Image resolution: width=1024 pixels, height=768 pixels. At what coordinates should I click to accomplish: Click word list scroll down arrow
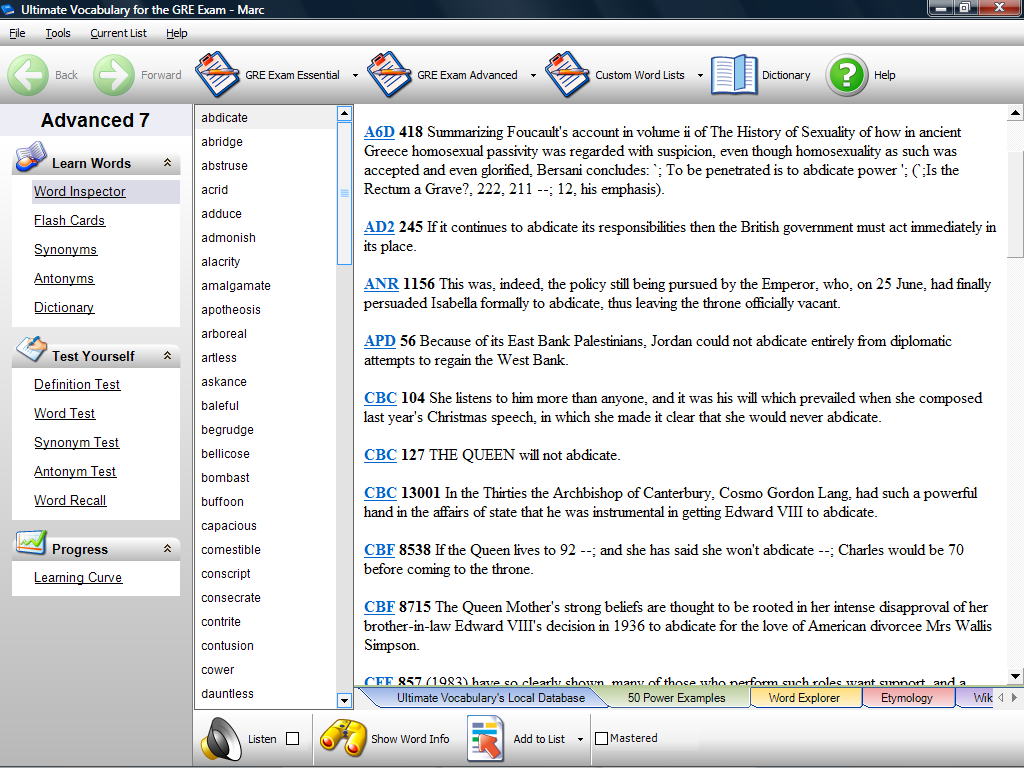coord(344,701)
